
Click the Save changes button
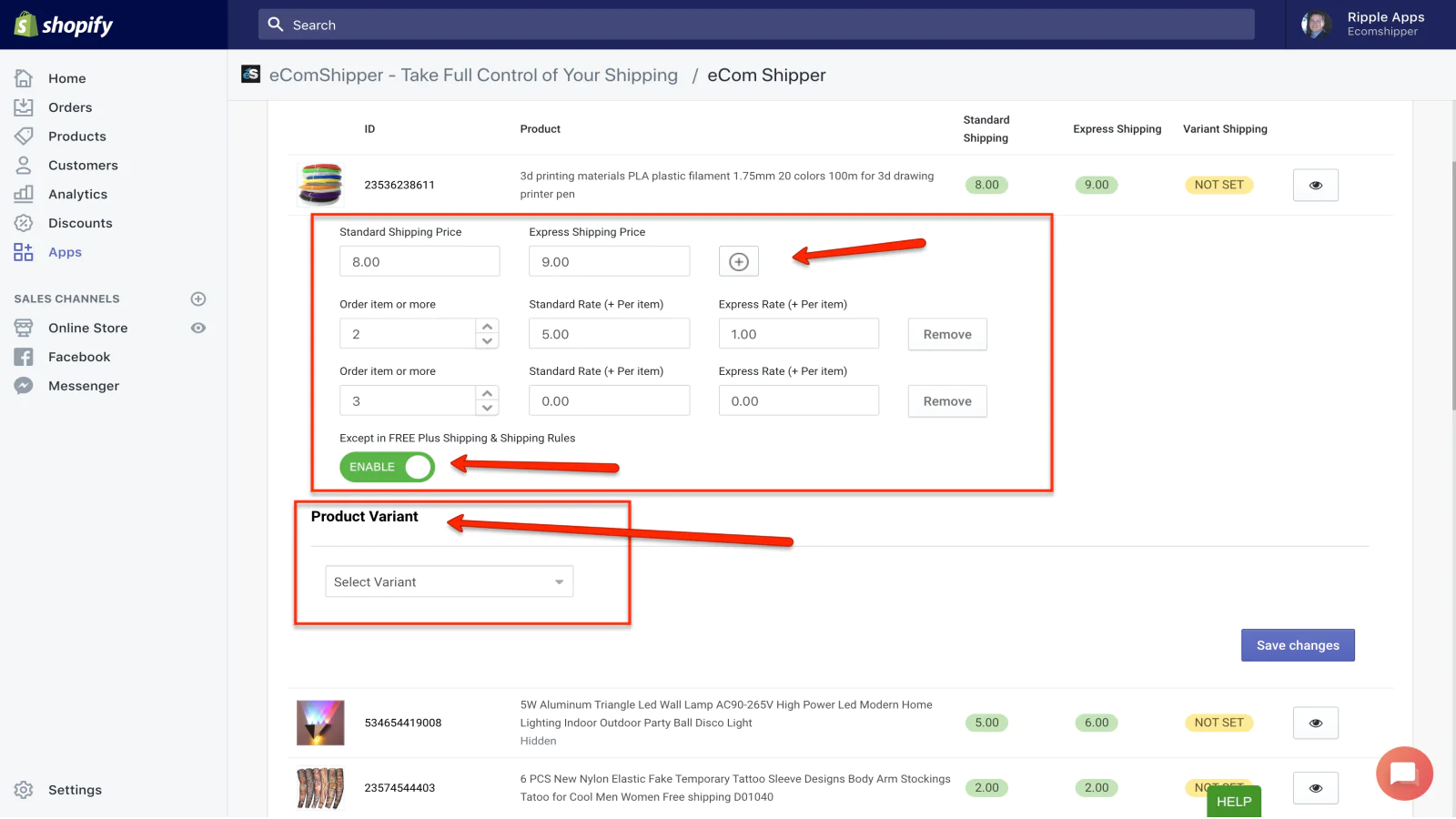1298,645
